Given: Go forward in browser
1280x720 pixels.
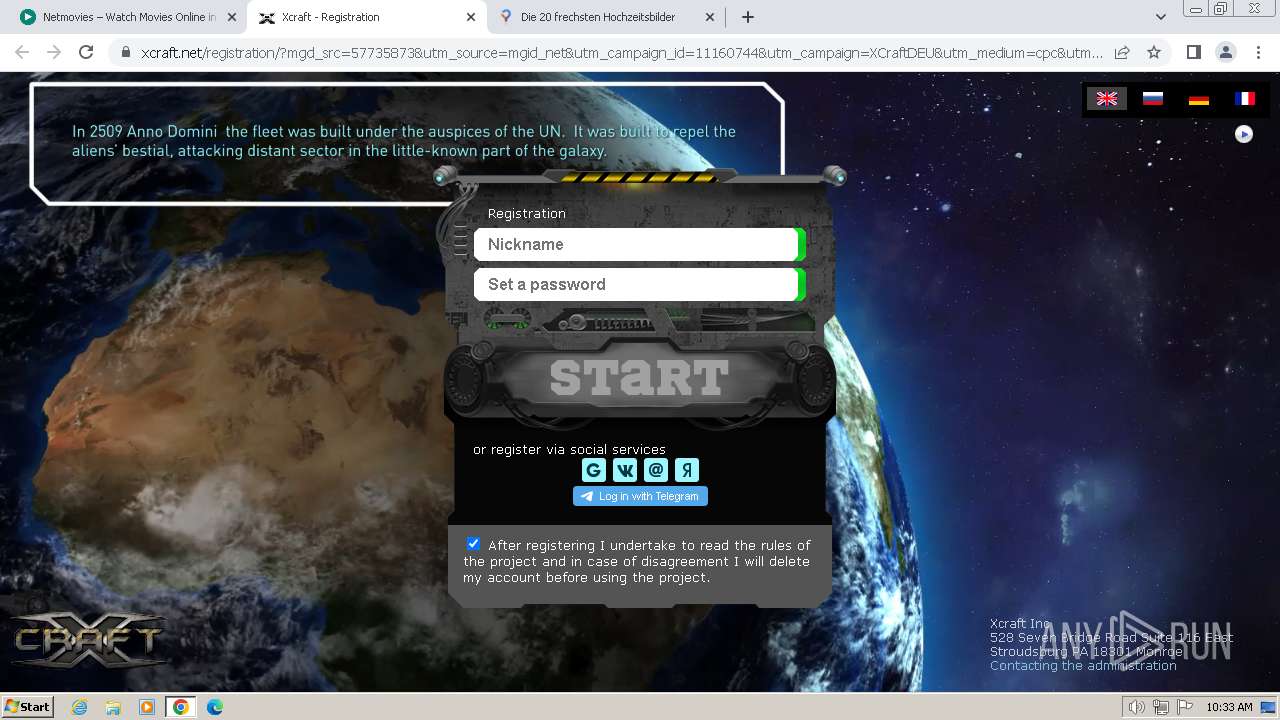Looking at the screenshot, I should pyautogui.click(x=54, y=52).
